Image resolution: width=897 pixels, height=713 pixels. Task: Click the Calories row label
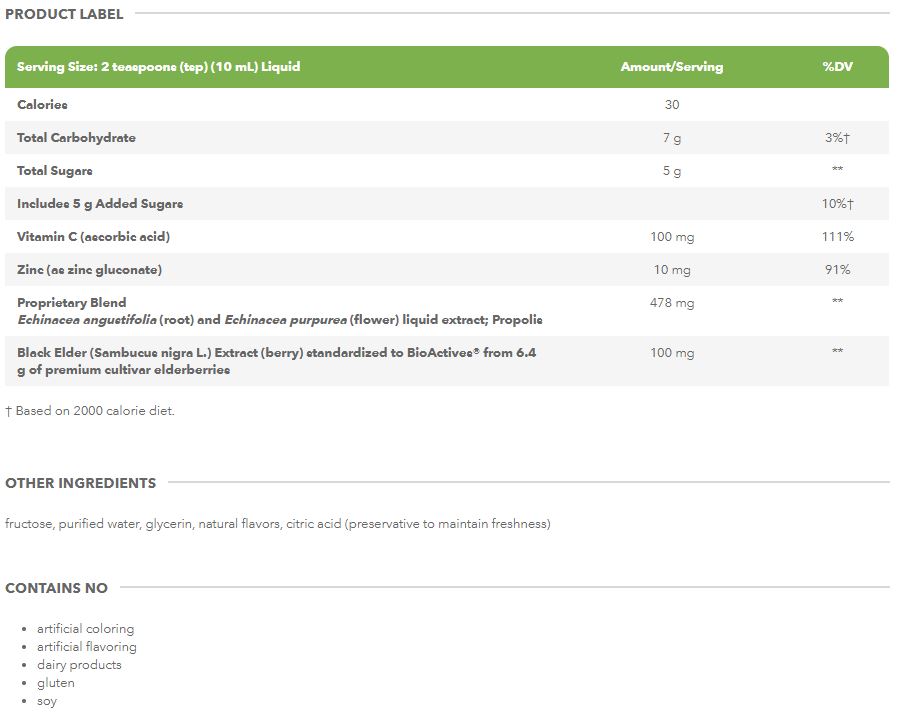[42, 104]
